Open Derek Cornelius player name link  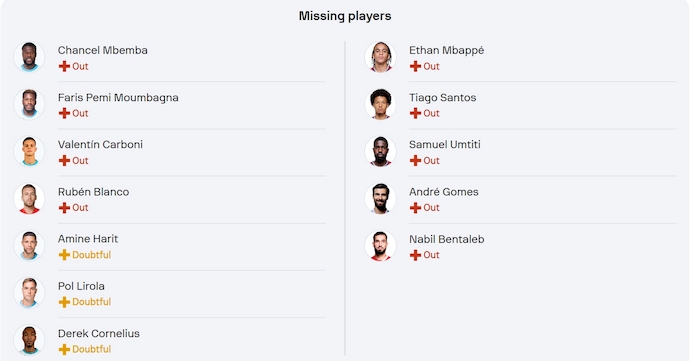[x=99, y=334]
